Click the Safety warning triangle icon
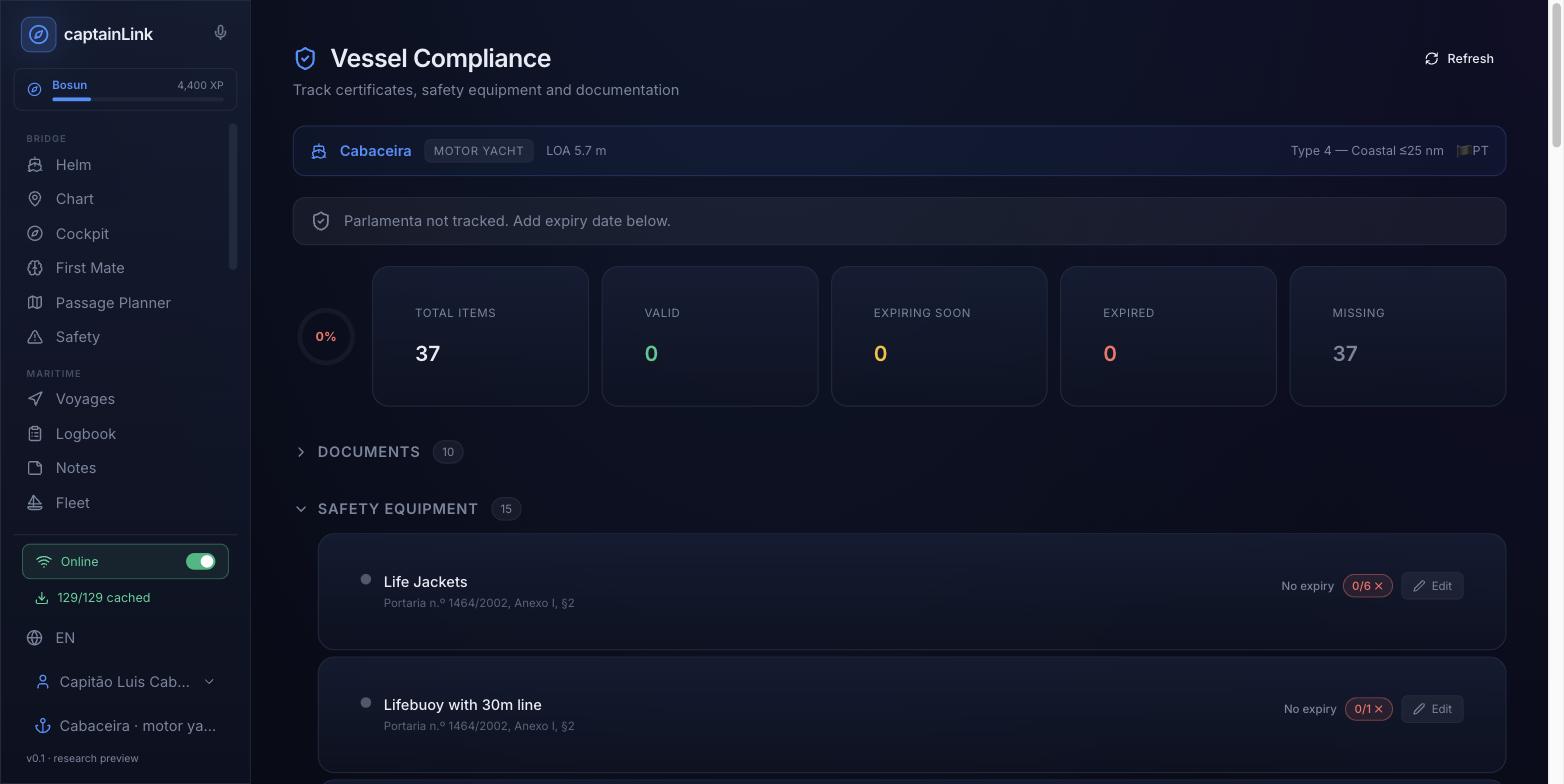The height and width of the screenshot is (784, 1564). click(x=35, y=337)
